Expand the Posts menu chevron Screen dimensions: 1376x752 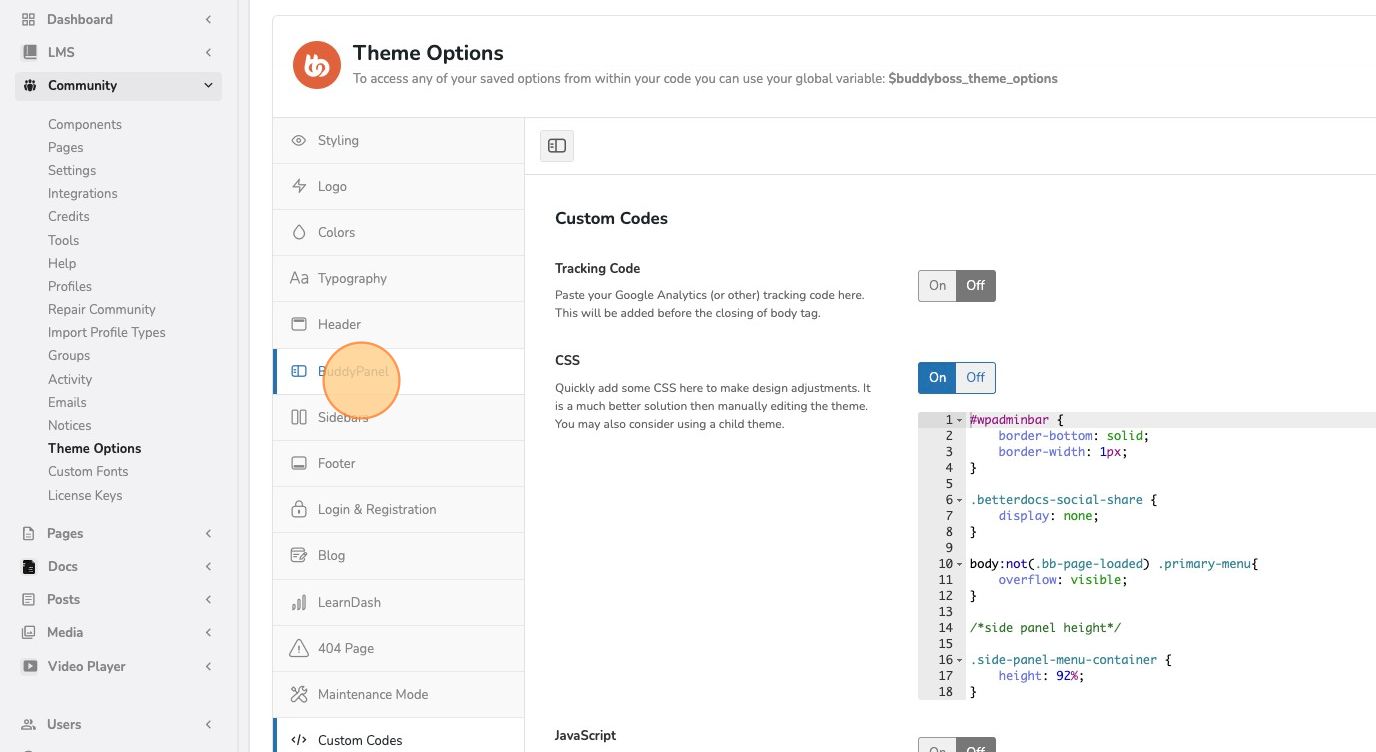[x=208, y=599]
